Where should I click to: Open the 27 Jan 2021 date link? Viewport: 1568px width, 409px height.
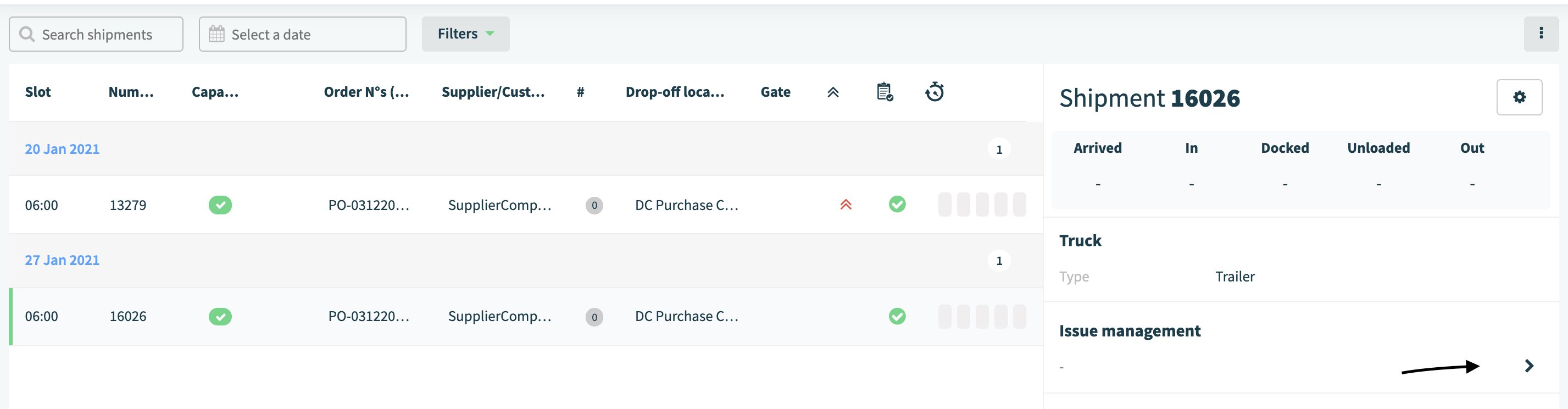pos(62,261)
